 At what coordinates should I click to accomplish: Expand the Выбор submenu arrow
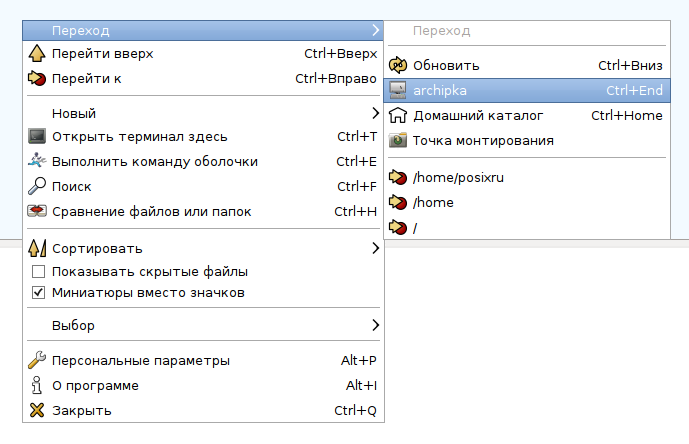(375, 325)
